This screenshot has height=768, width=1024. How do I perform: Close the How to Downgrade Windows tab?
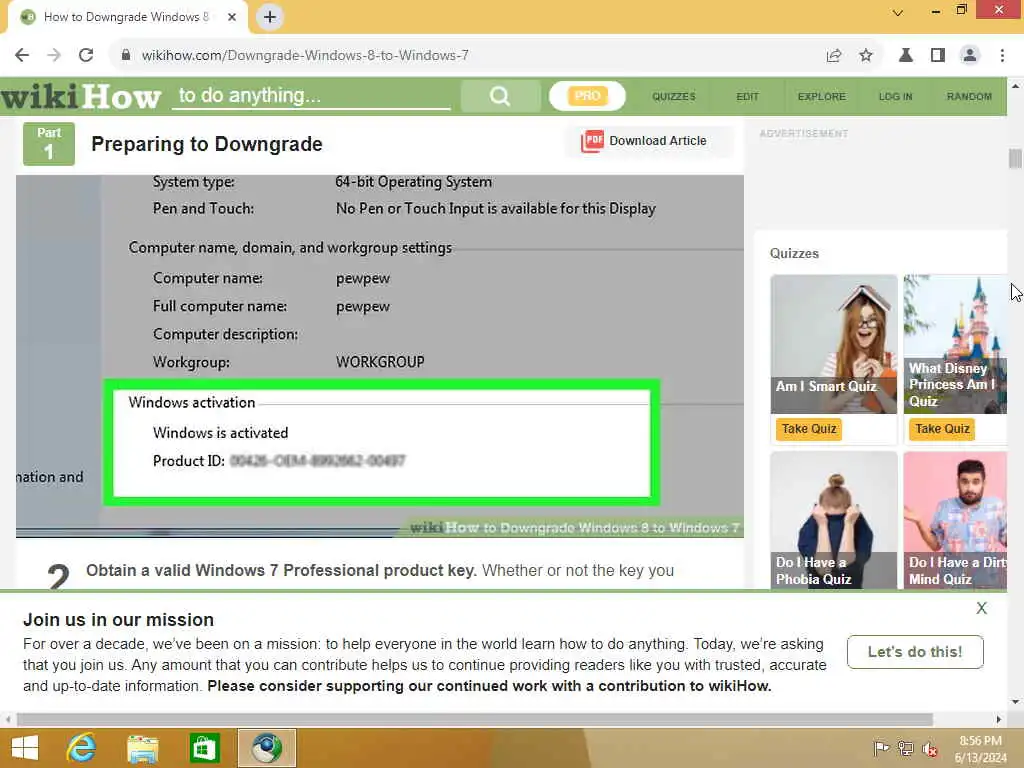[232, 17]
